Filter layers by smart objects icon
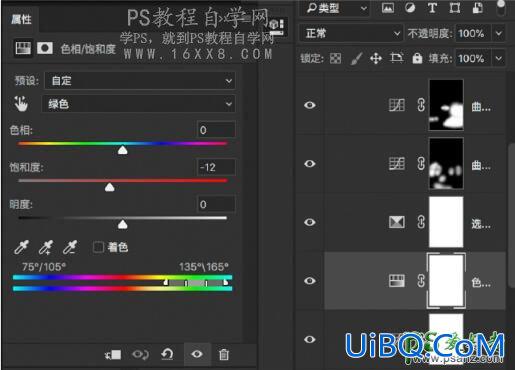Image resolution: width=515 pixels, height=370 pixels. click(478, 8)
